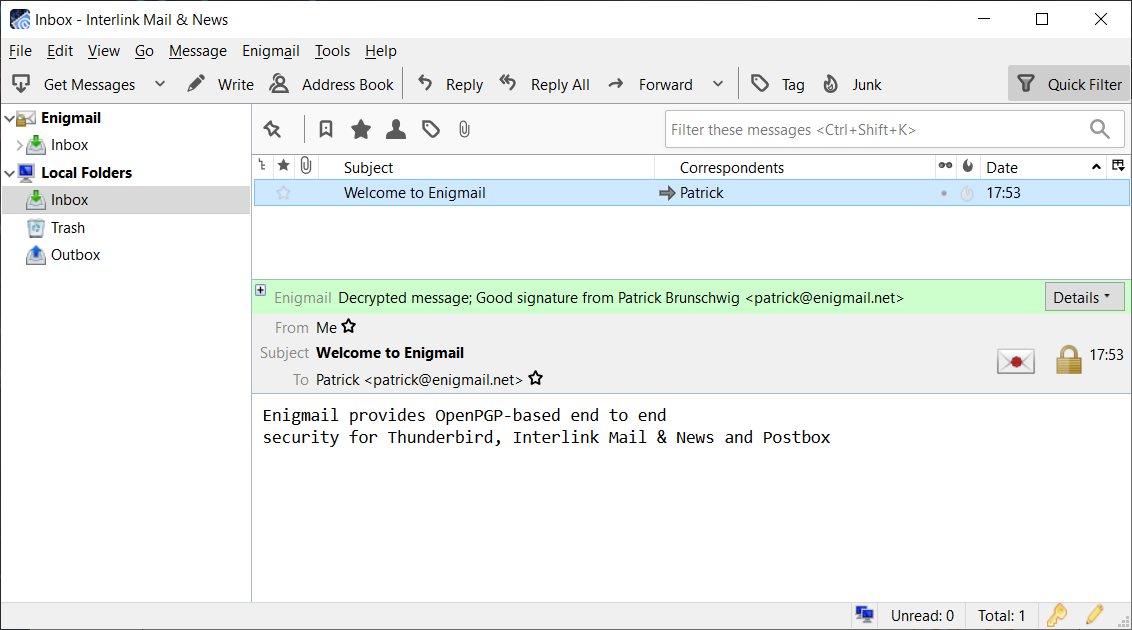This screenshot has height=630, width=1132.
Task: Open the Go menu
Action: click(x=144, y=51)
